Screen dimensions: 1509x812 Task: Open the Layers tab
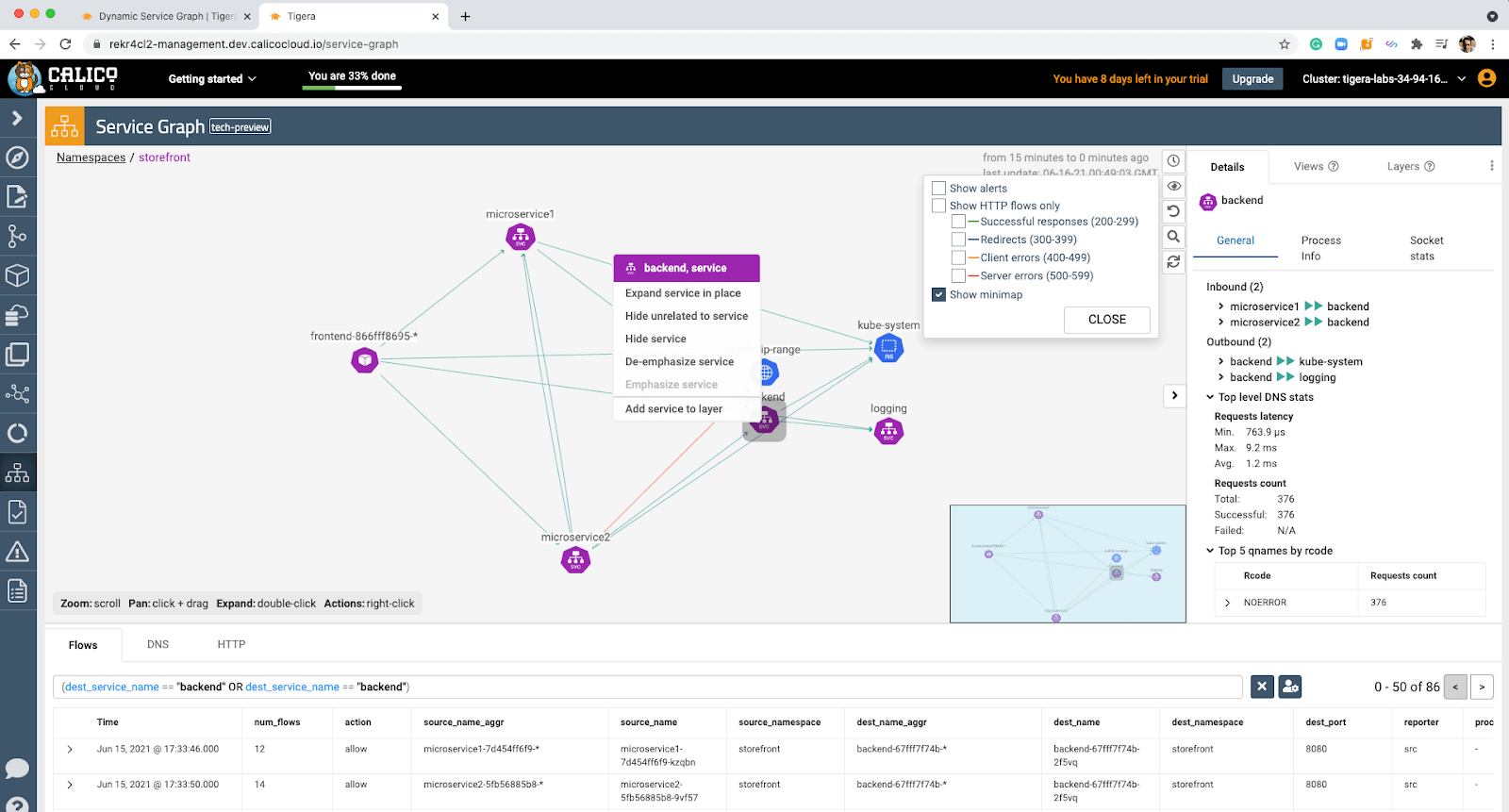(x=1410, y=166)
